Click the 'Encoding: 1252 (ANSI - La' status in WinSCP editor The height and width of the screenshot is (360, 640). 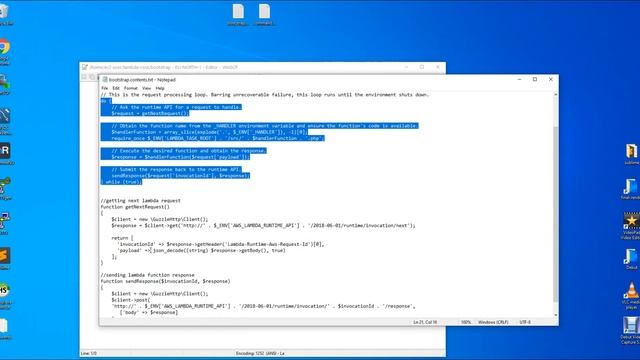(x=260, y=353)
